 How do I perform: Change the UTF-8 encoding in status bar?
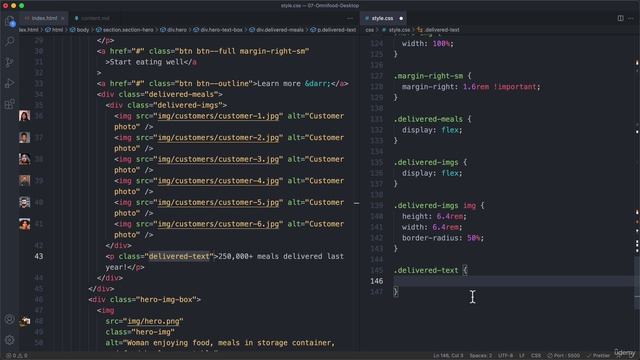(x=505, y=356)
